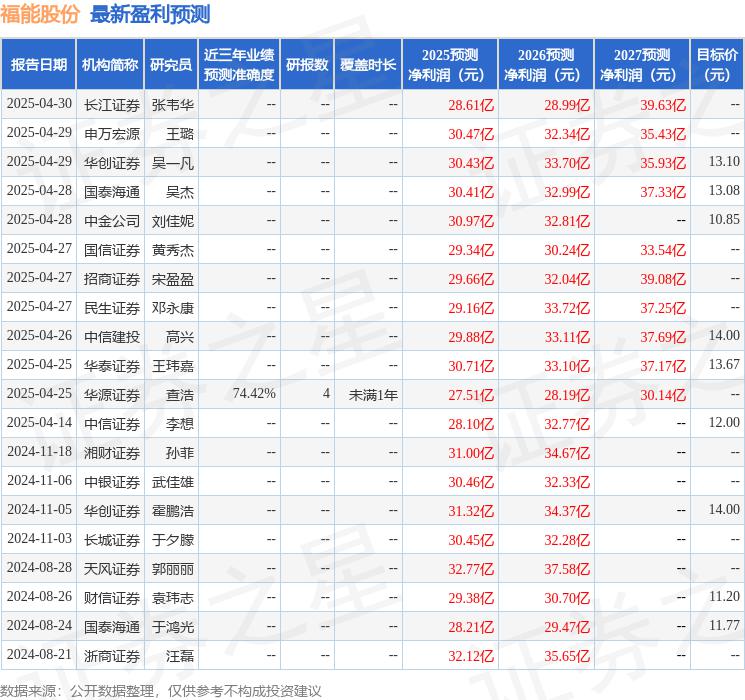Select the 目标价 column header
The image size is (745, 700).
pos(717,64)
